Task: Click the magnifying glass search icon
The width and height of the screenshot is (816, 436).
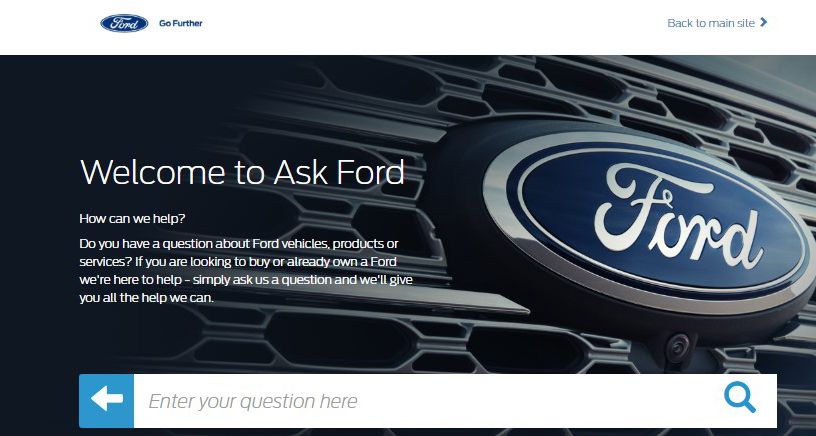Action: pos(740,397)
